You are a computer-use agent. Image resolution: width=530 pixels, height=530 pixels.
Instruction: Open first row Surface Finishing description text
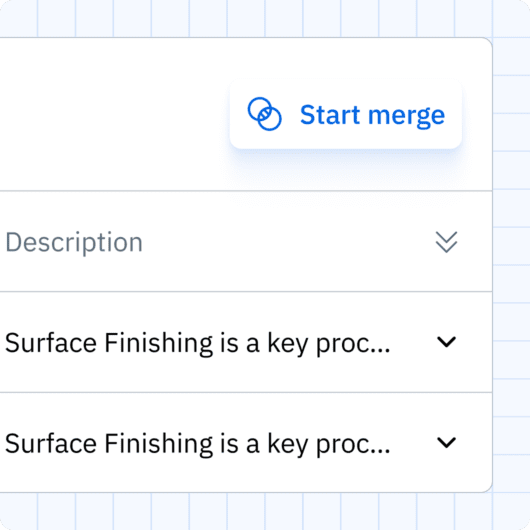click(197, 343)
